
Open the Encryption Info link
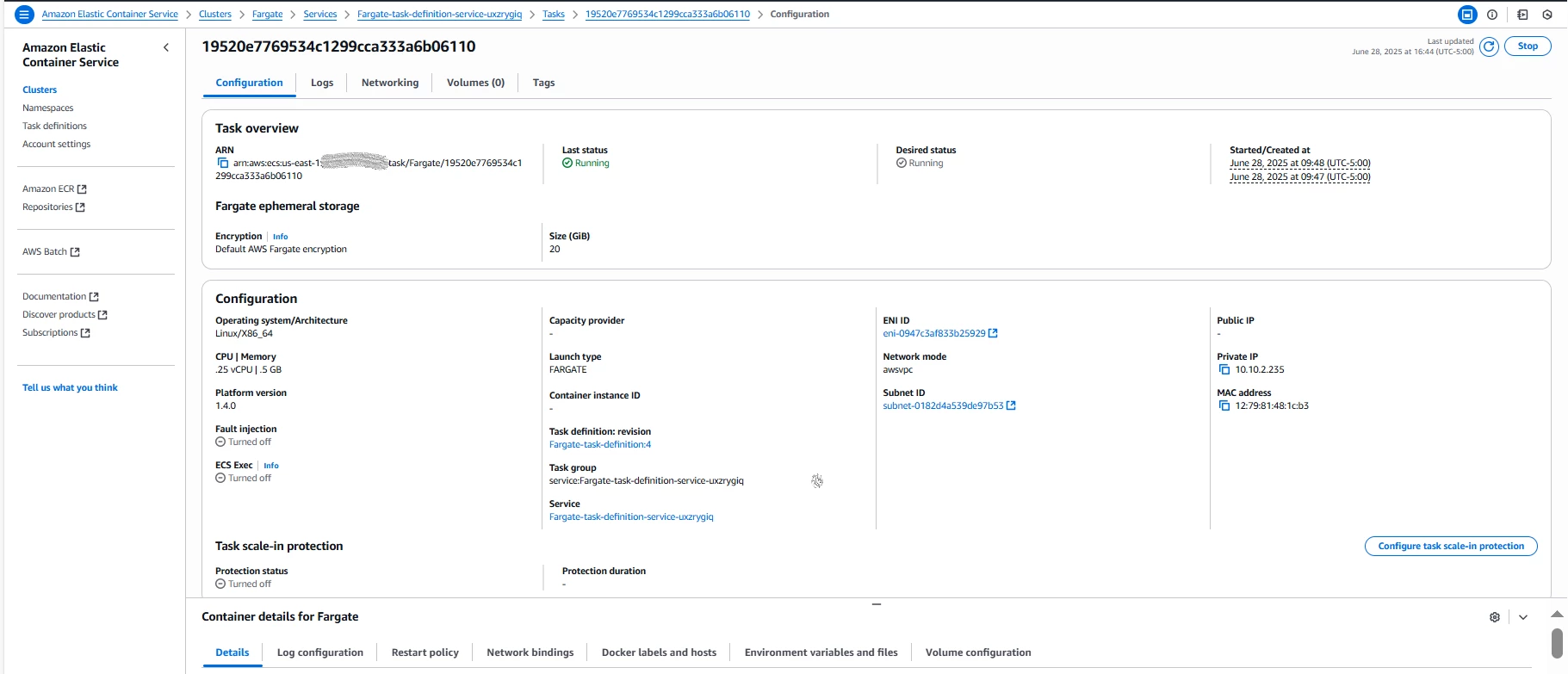pos(281,237)
